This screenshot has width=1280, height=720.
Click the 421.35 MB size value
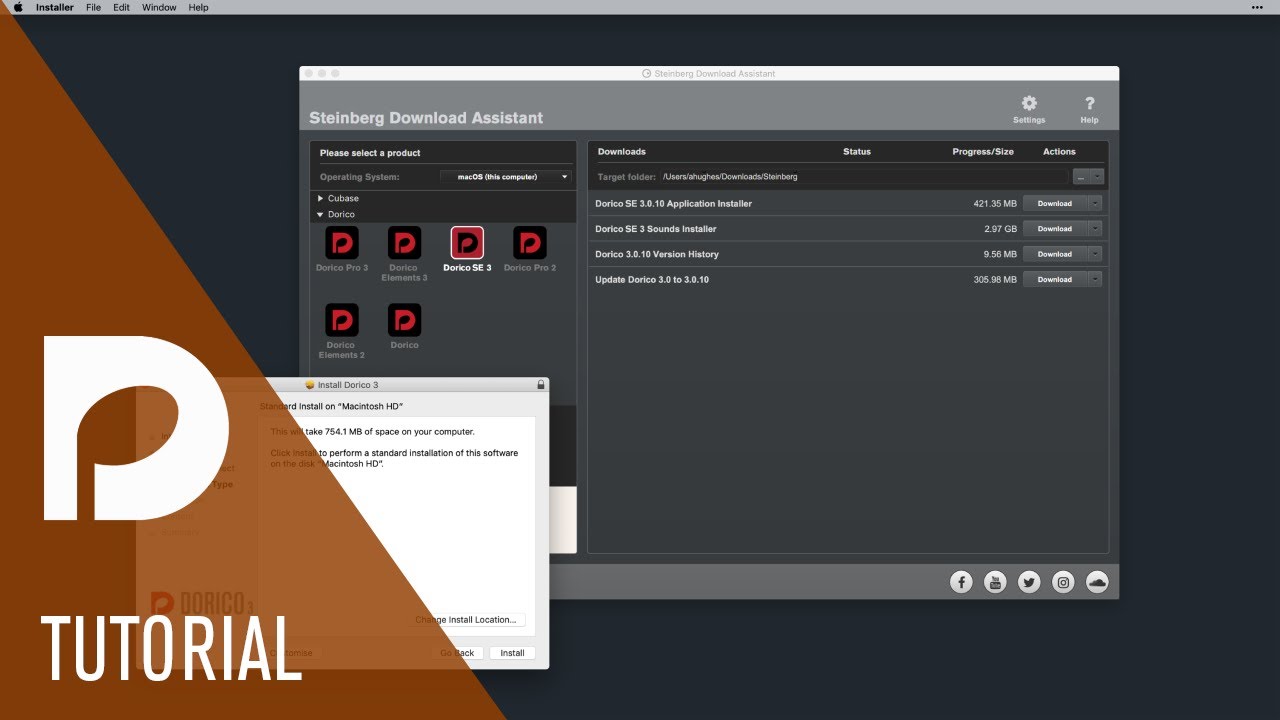(995, 204)
